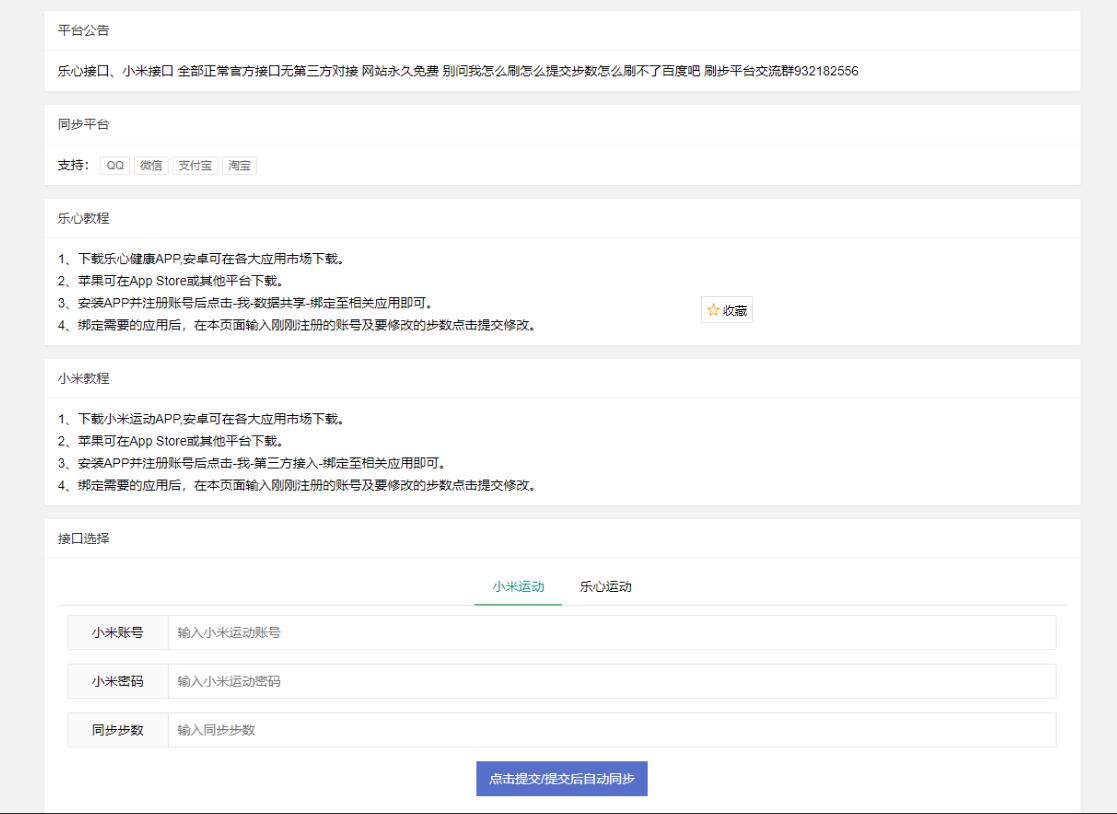1117x814 pixels.
Task: Select the 微信 platform tag
Action: [x=151, y=166]
